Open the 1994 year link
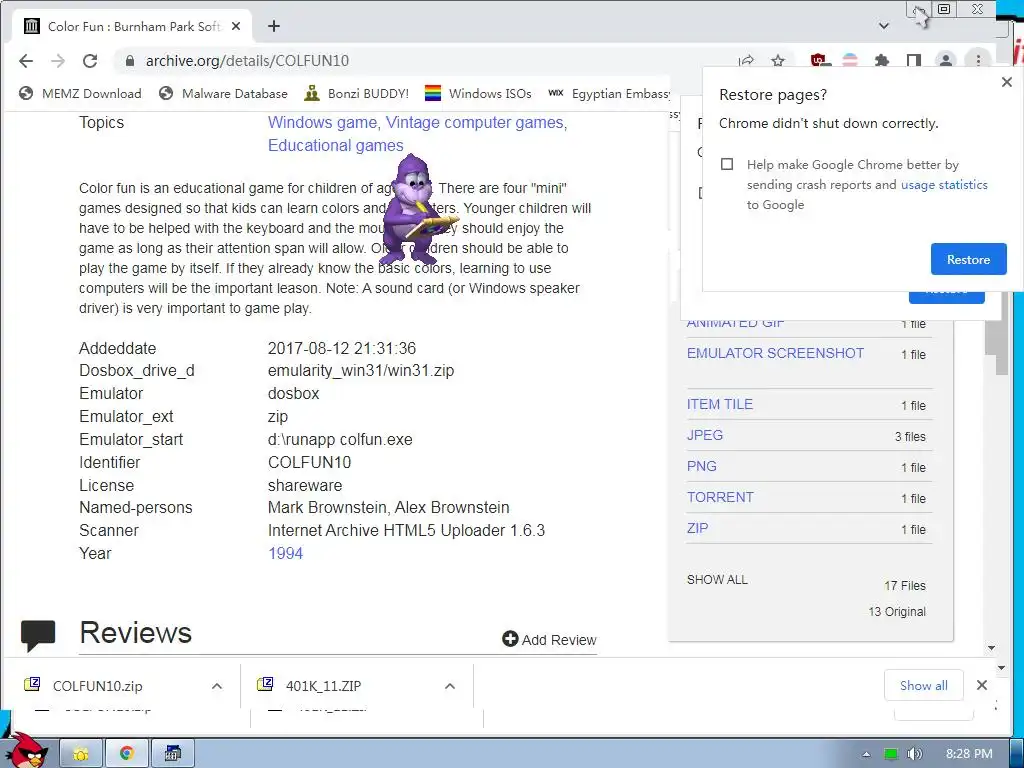Screen dimensions: 1024x768 tap(285, 553)
